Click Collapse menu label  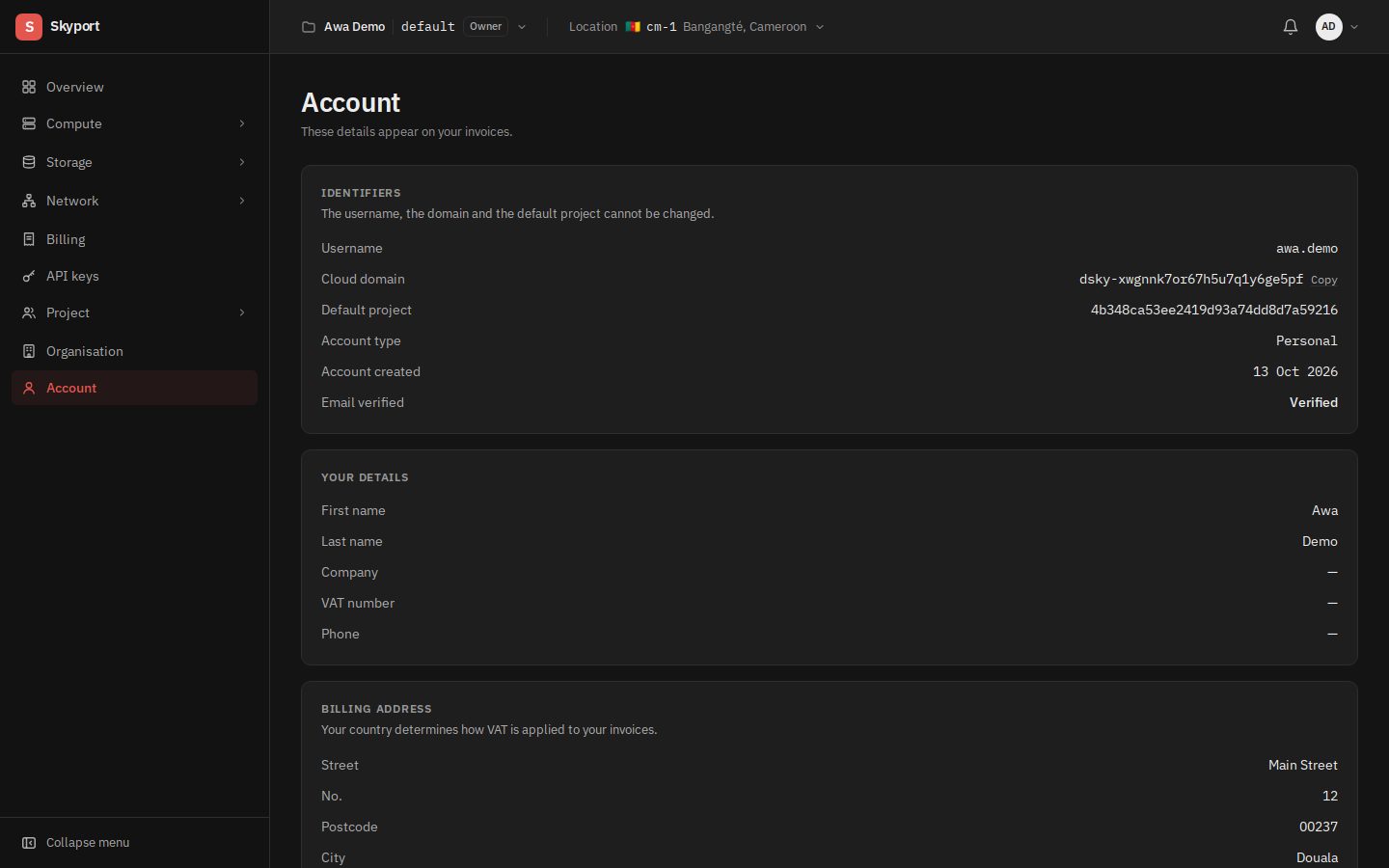pyautogui.click(x=88, y=843)
